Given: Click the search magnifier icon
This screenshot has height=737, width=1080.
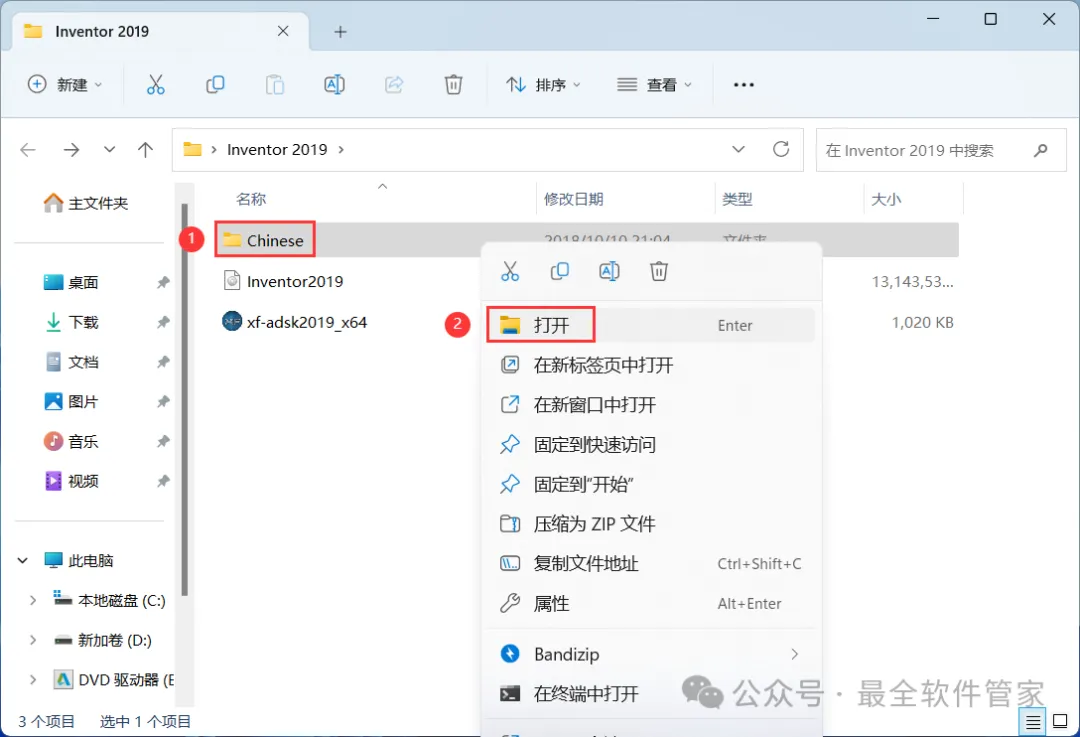Looking at the screenshot, I should click(1041, 150).
